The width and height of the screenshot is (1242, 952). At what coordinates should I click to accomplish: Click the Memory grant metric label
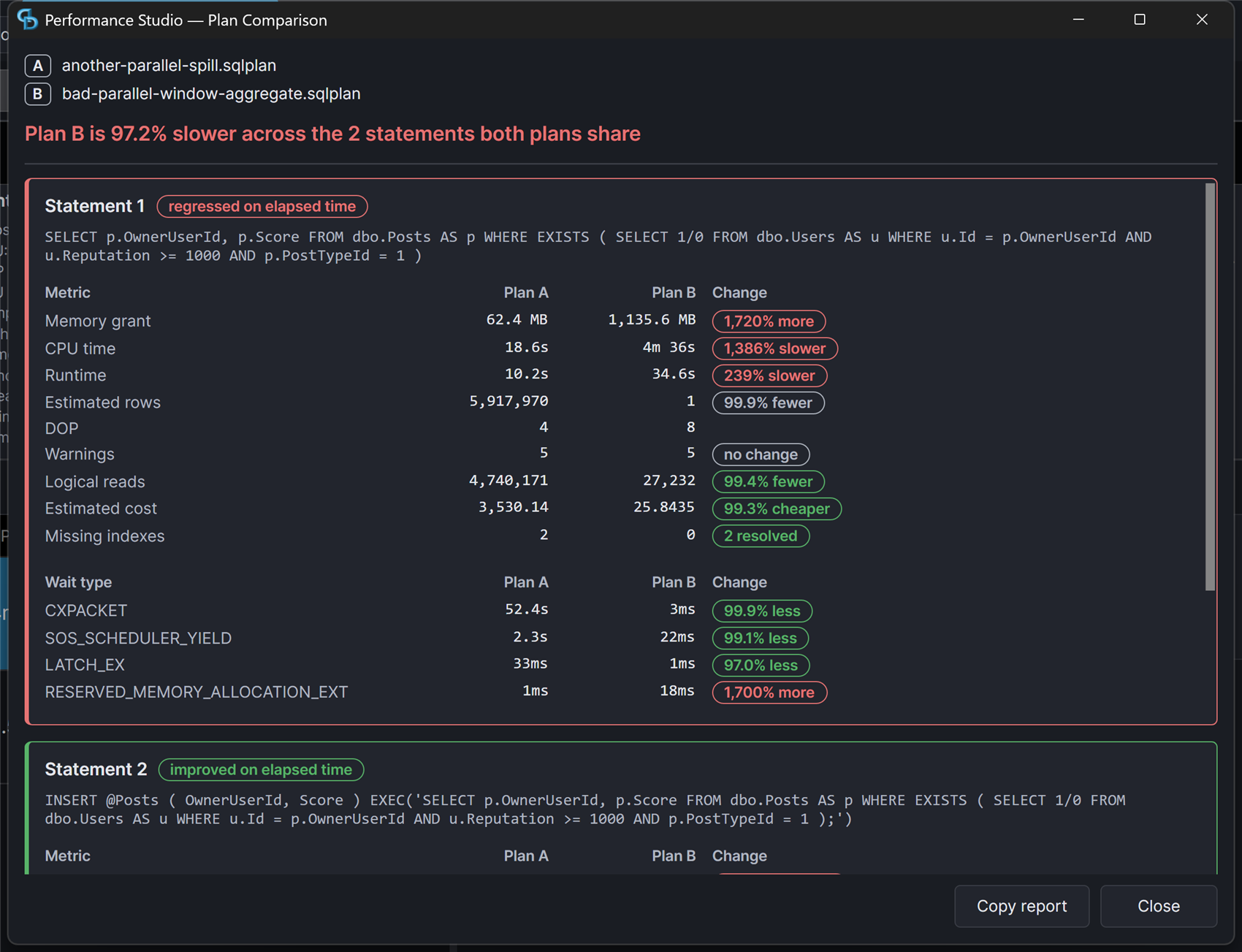pyautogui.click(x=98, y=321)
